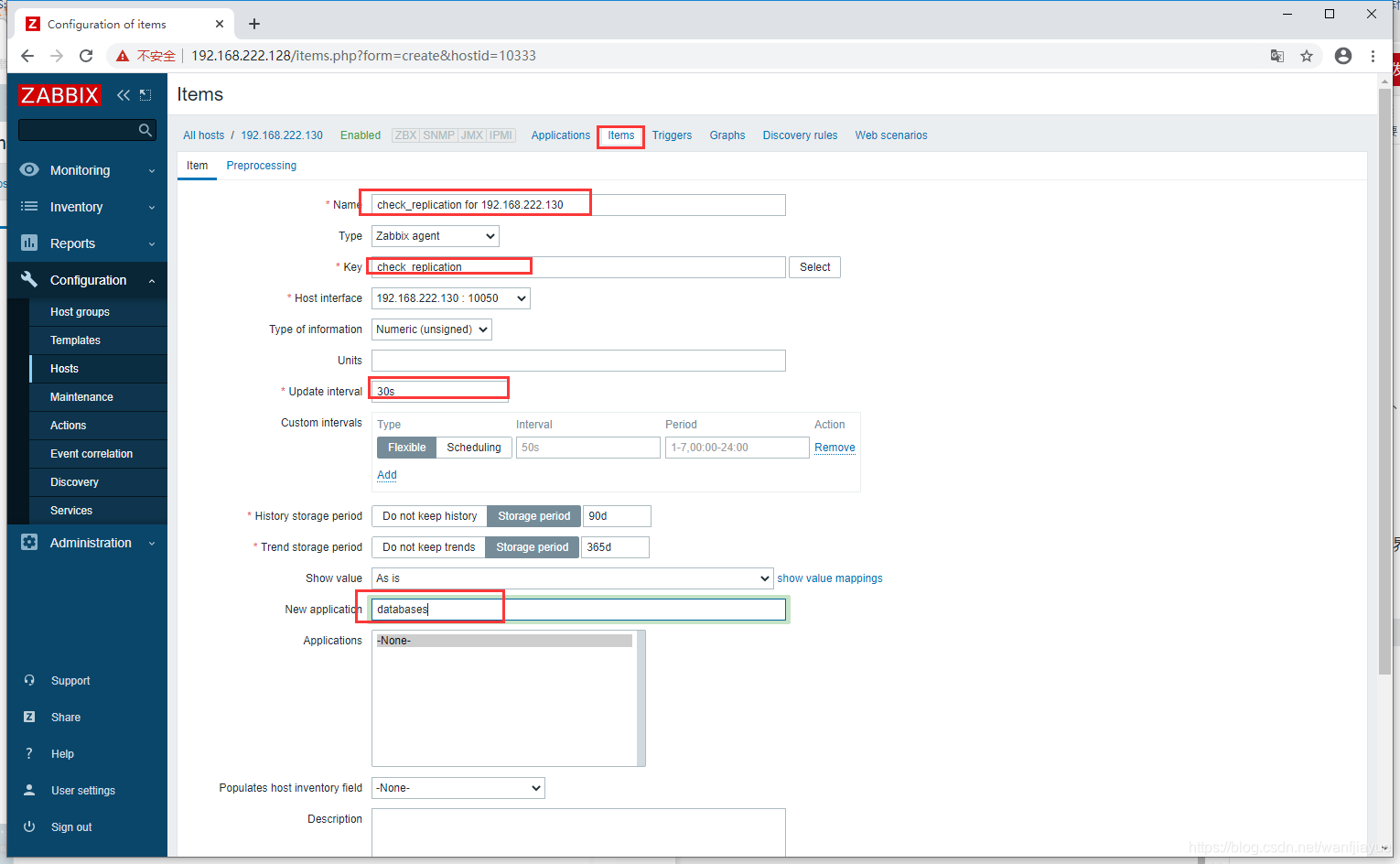Click the Help question mark icon

click(x=29, y=753)
